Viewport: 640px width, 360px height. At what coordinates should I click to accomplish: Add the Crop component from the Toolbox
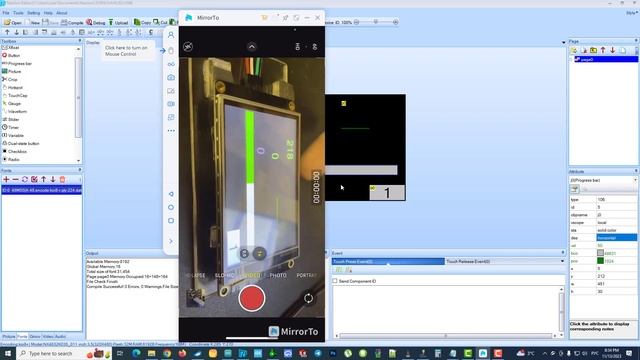click(x=10, y=80)
